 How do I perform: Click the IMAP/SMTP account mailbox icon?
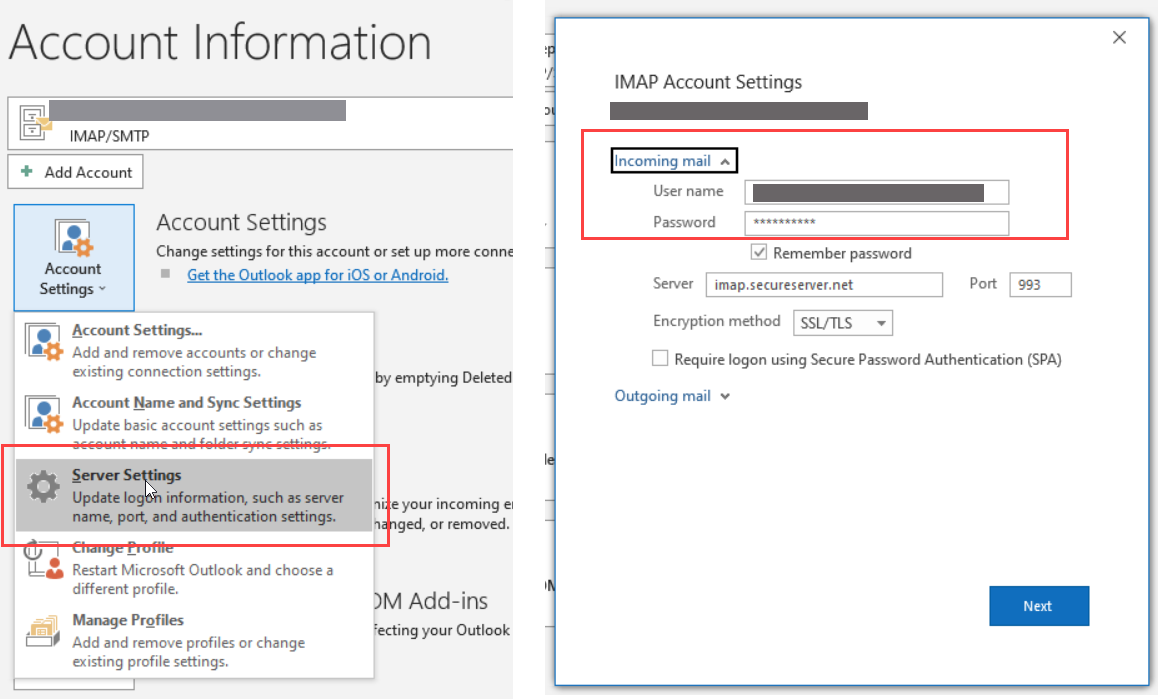tap(34, 123)
